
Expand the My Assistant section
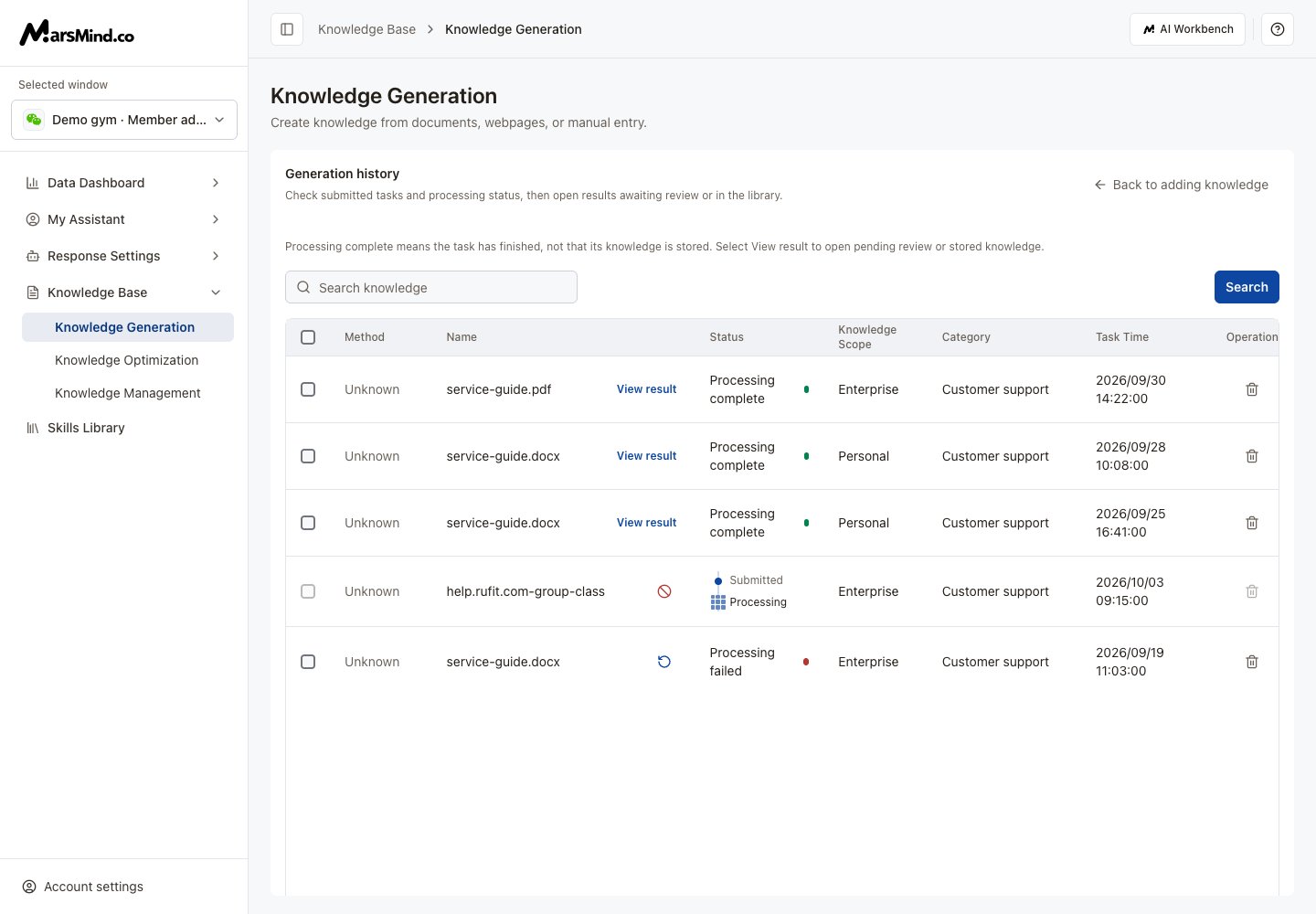pos(124,219)
